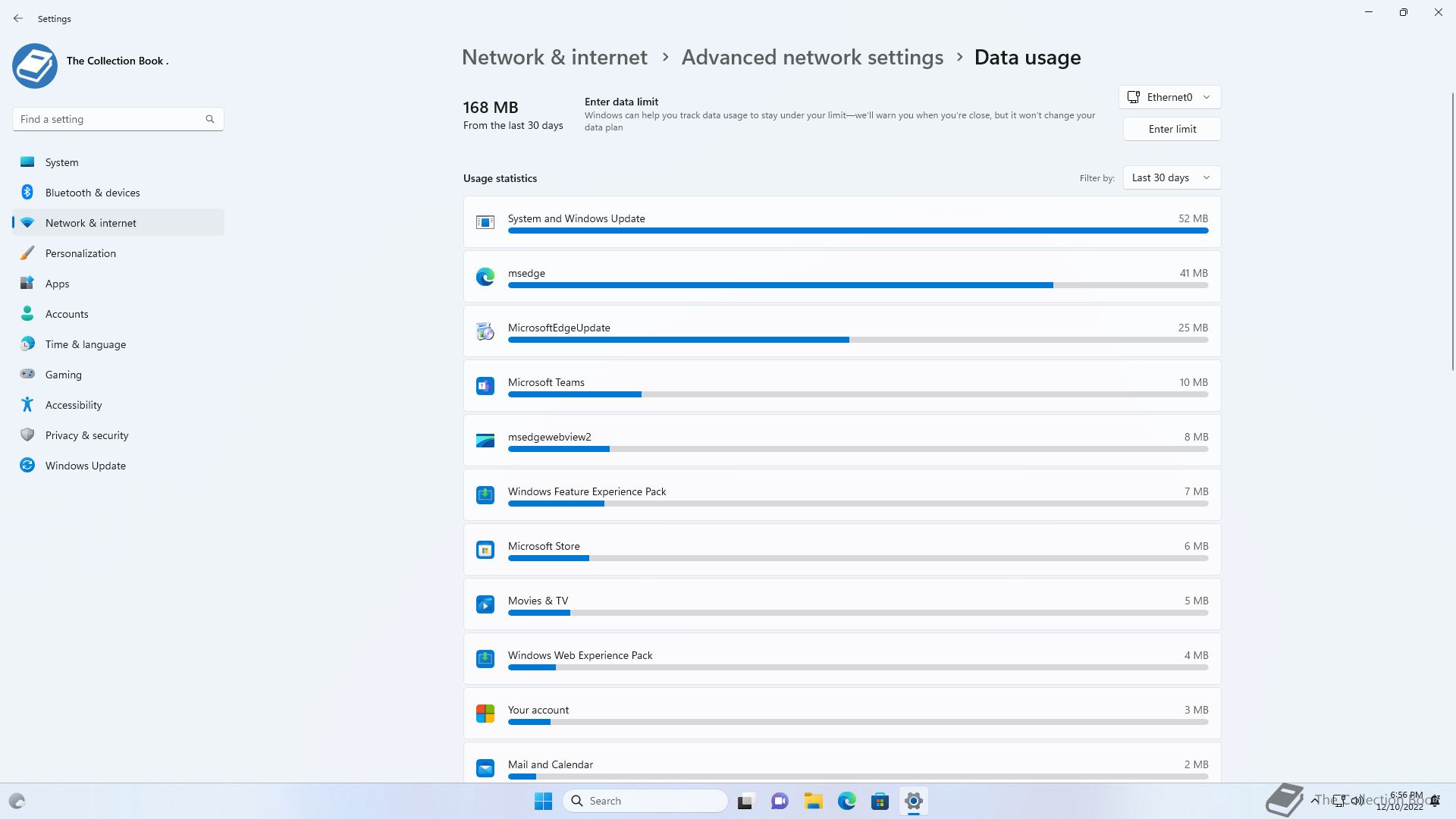
Task: Select Windows Update in sidebar
Action: [x=118, y=465]
